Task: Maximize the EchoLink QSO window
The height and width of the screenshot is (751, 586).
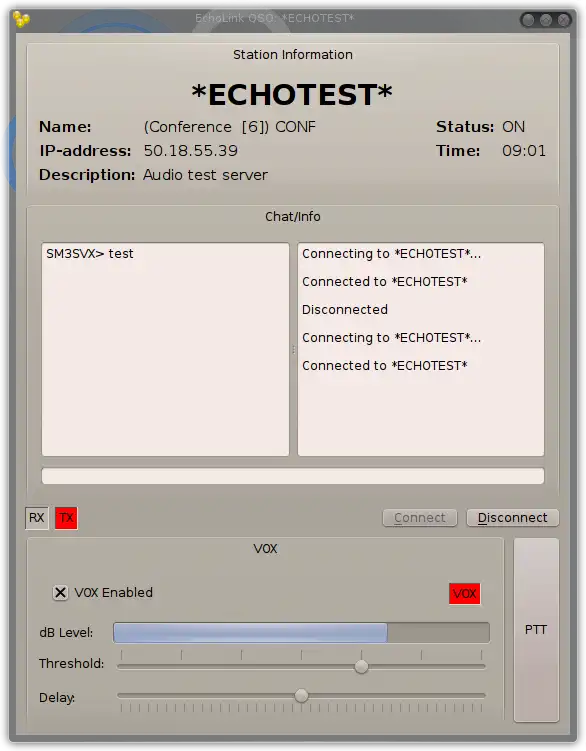Action: tap(546, 20)
